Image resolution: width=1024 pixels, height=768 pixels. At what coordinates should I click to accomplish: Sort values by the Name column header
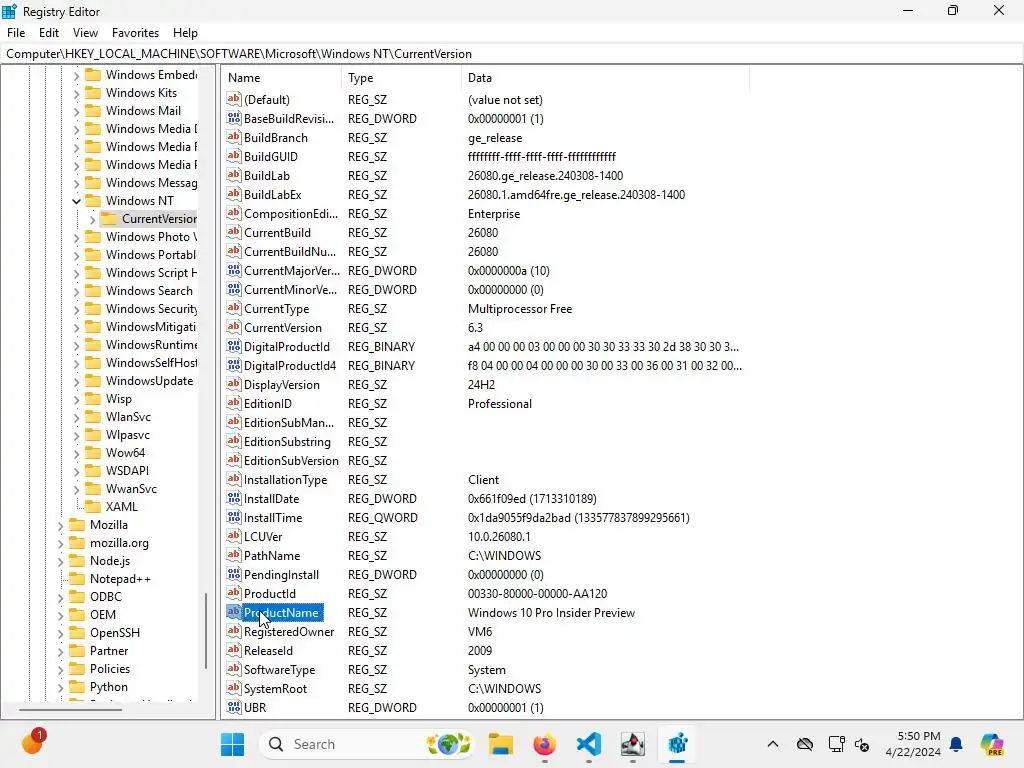(x=281, y=78)
